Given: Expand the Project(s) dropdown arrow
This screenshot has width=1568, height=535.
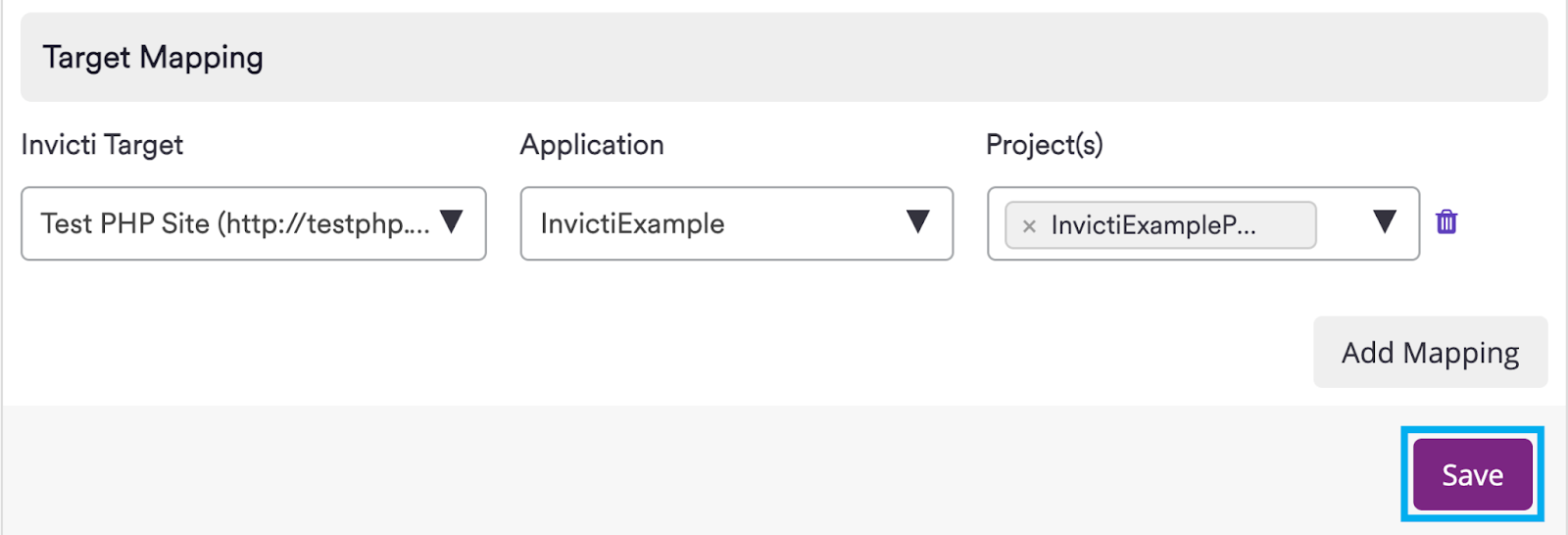Looking at the screenshot, I should point(1384,221).
